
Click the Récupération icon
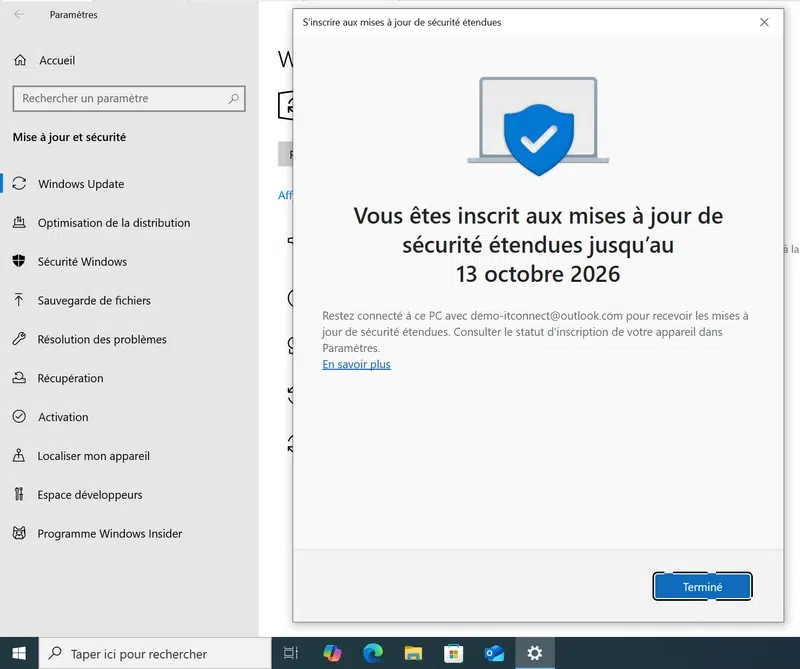pos(19,378)
